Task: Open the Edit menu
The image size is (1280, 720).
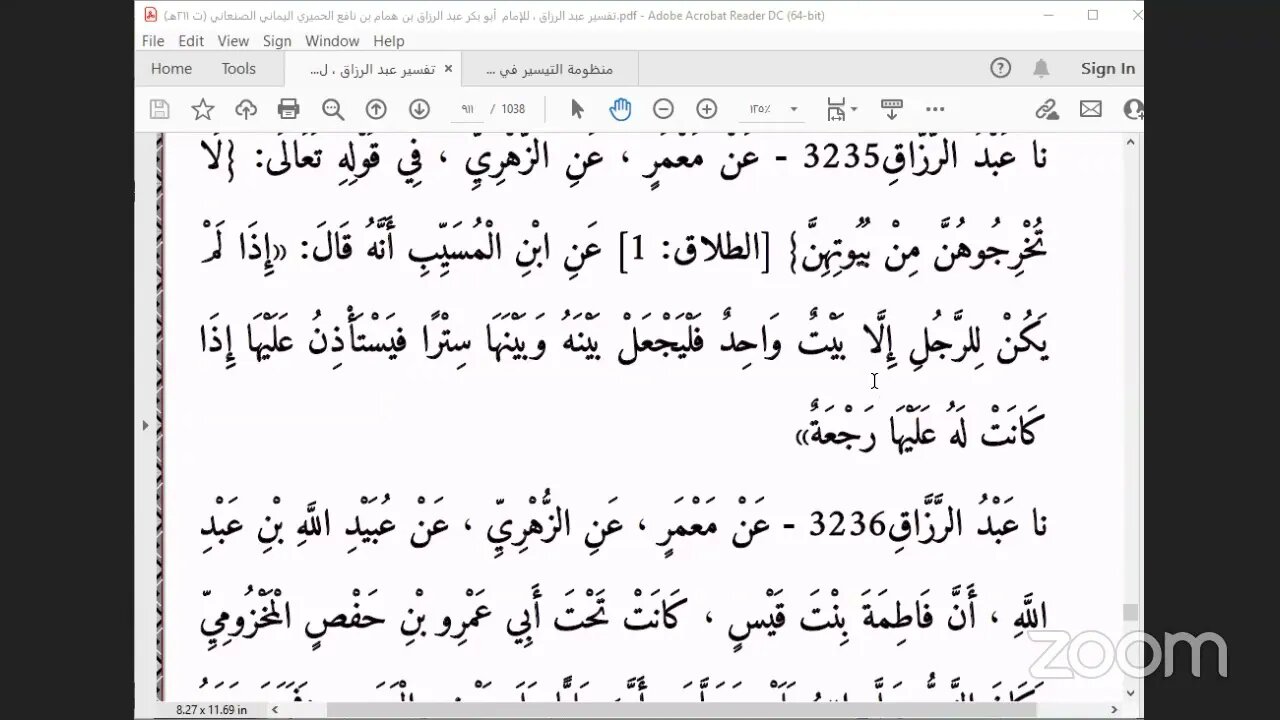Action: pyautogui.click(x=191, y=41)
